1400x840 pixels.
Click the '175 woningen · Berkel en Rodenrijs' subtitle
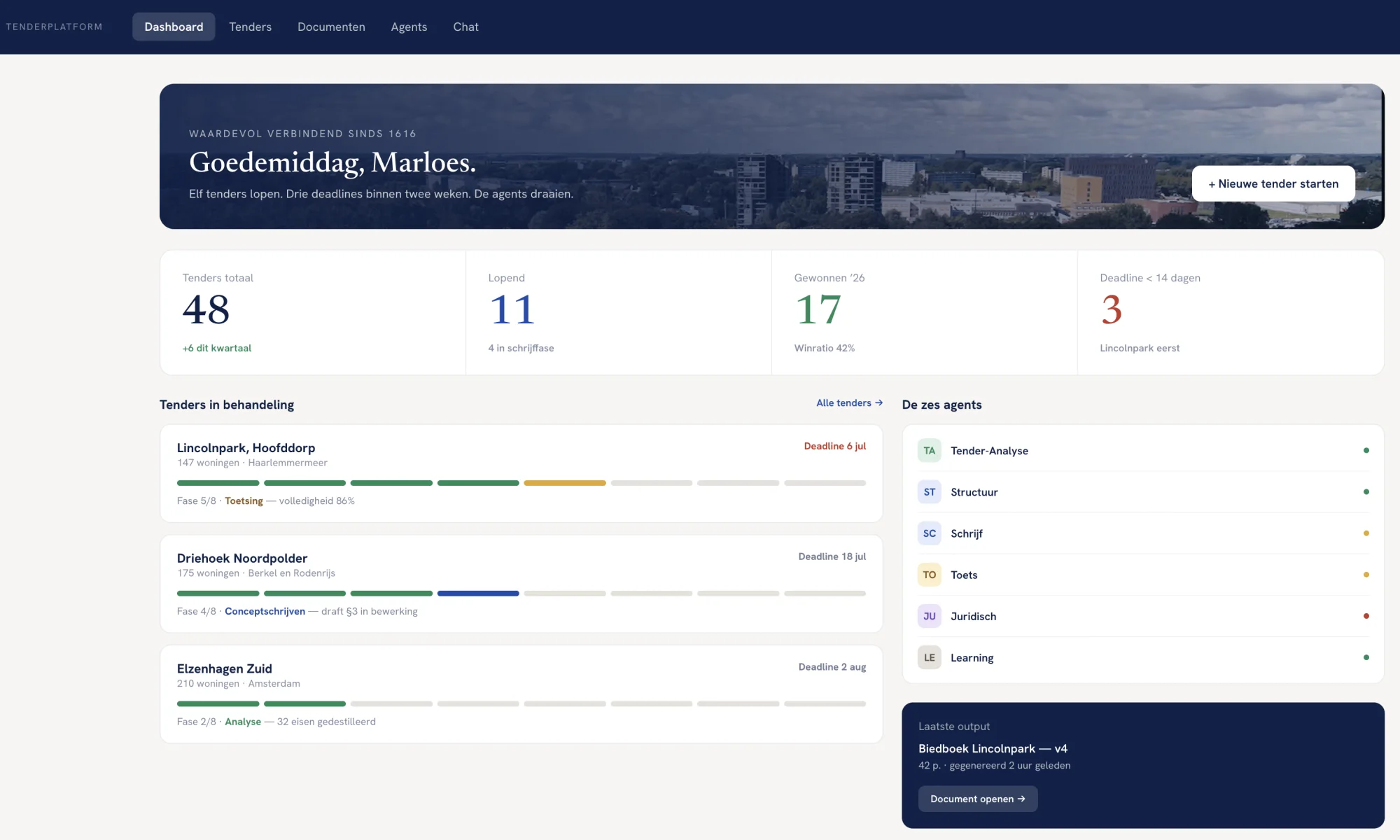click(x=256, y=573)
